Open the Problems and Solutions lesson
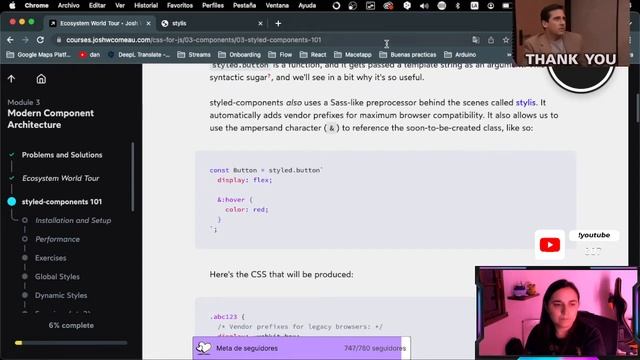Viewport: 640px width, 360px height. point(62,155)
